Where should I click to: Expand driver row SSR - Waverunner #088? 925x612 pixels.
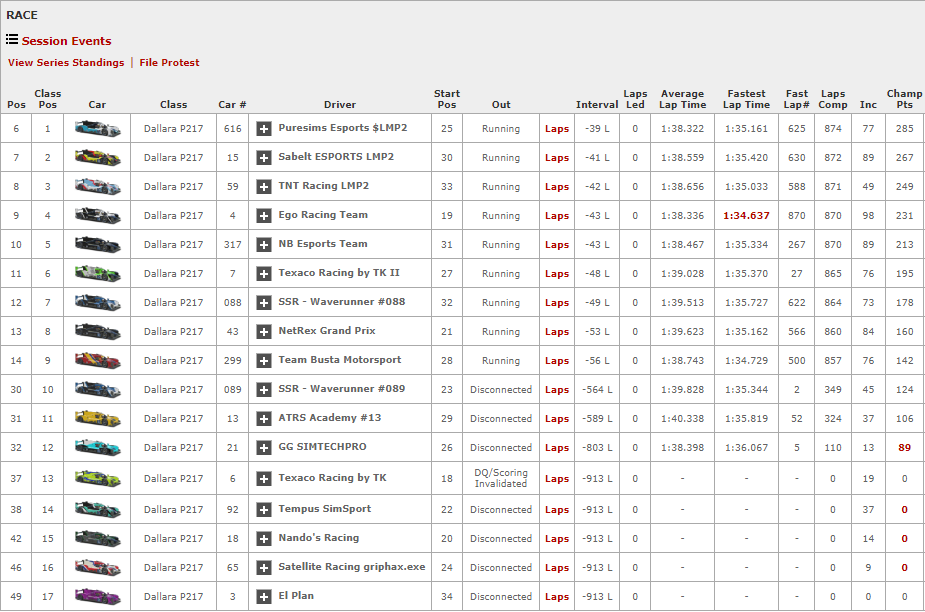[x=264, y=302]
